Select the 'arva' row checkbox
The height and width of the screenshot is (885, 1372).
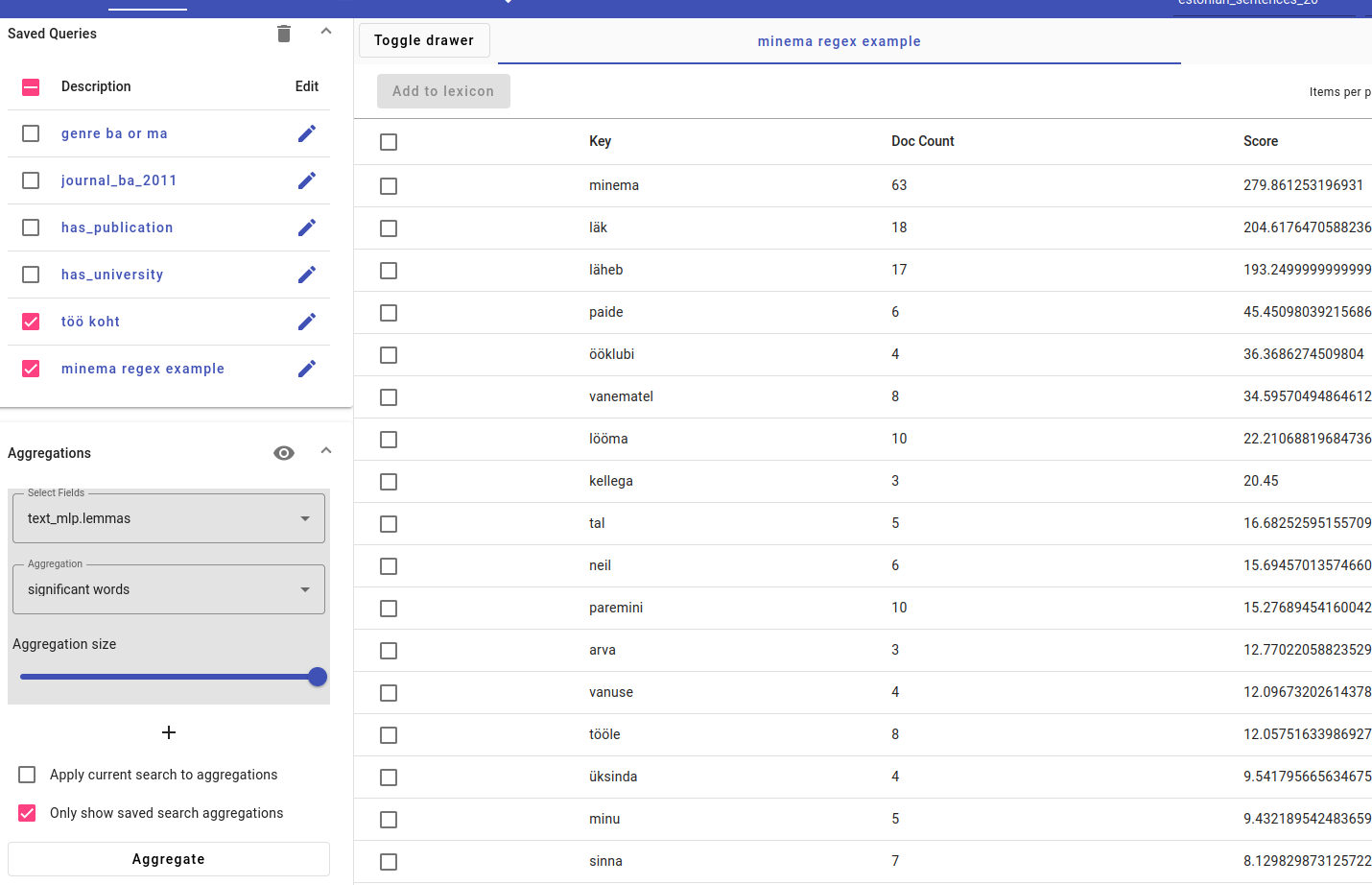389,651
